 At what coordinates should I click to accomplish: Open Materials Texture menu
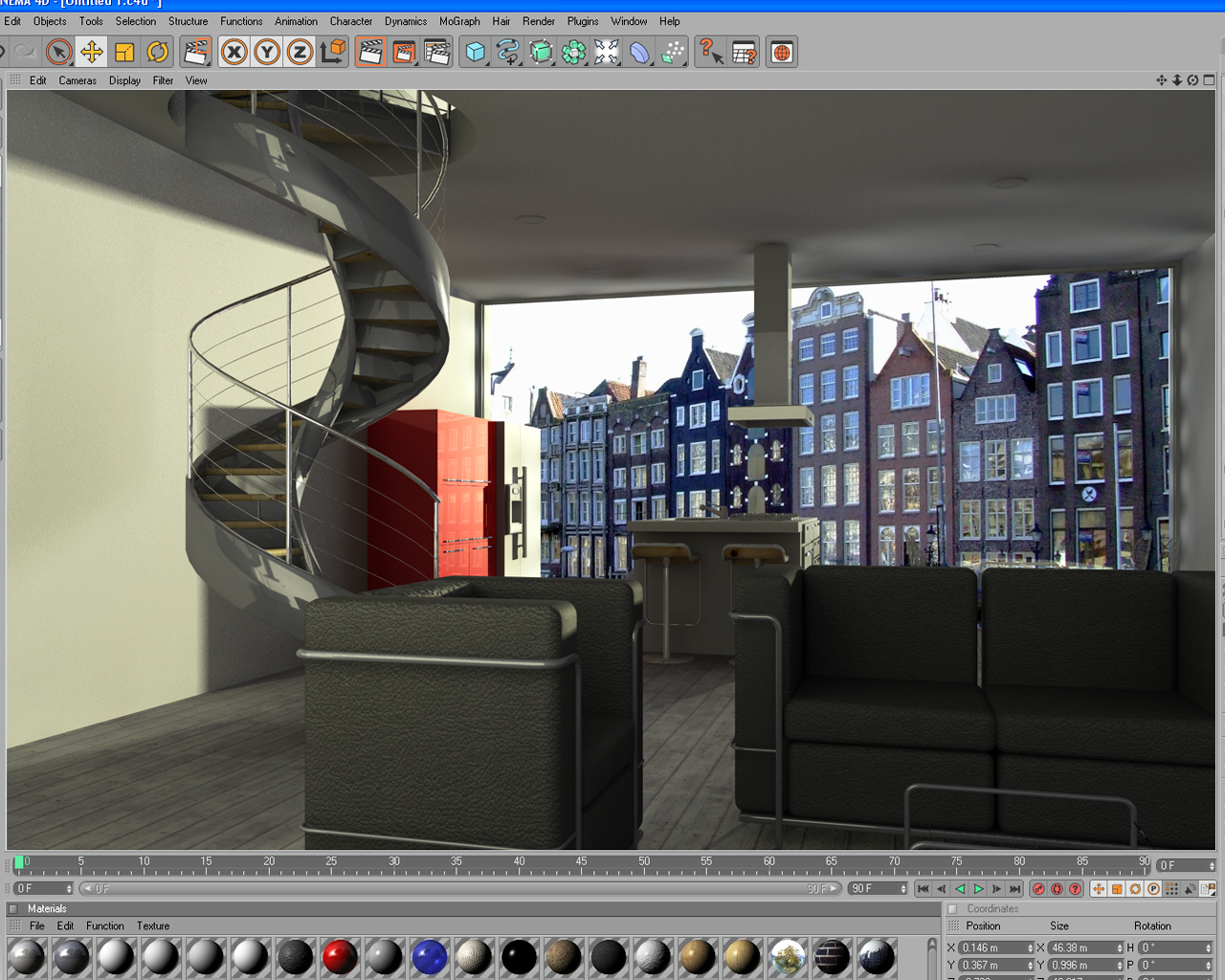pyautogui.click(x=153, y=925)
